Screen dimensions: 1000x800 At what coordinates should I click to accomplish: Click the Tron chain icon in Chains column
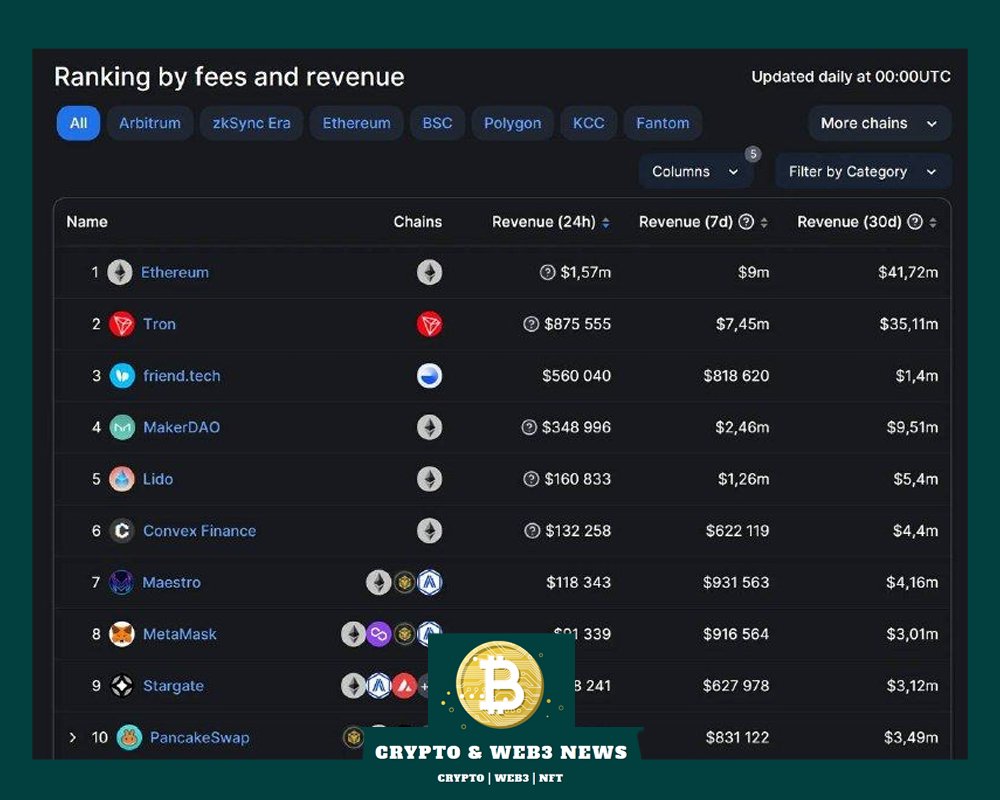(x=429, y=324)
